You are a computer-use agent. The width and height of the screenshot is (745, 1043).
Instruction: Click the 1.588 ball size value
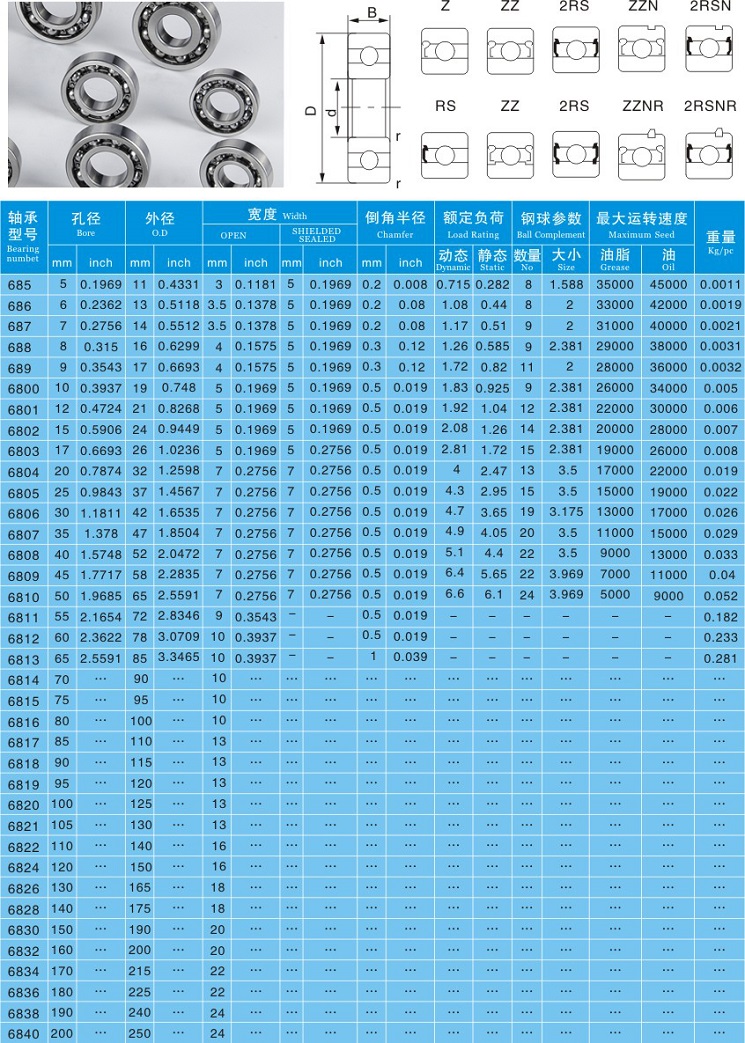point(566,284)
